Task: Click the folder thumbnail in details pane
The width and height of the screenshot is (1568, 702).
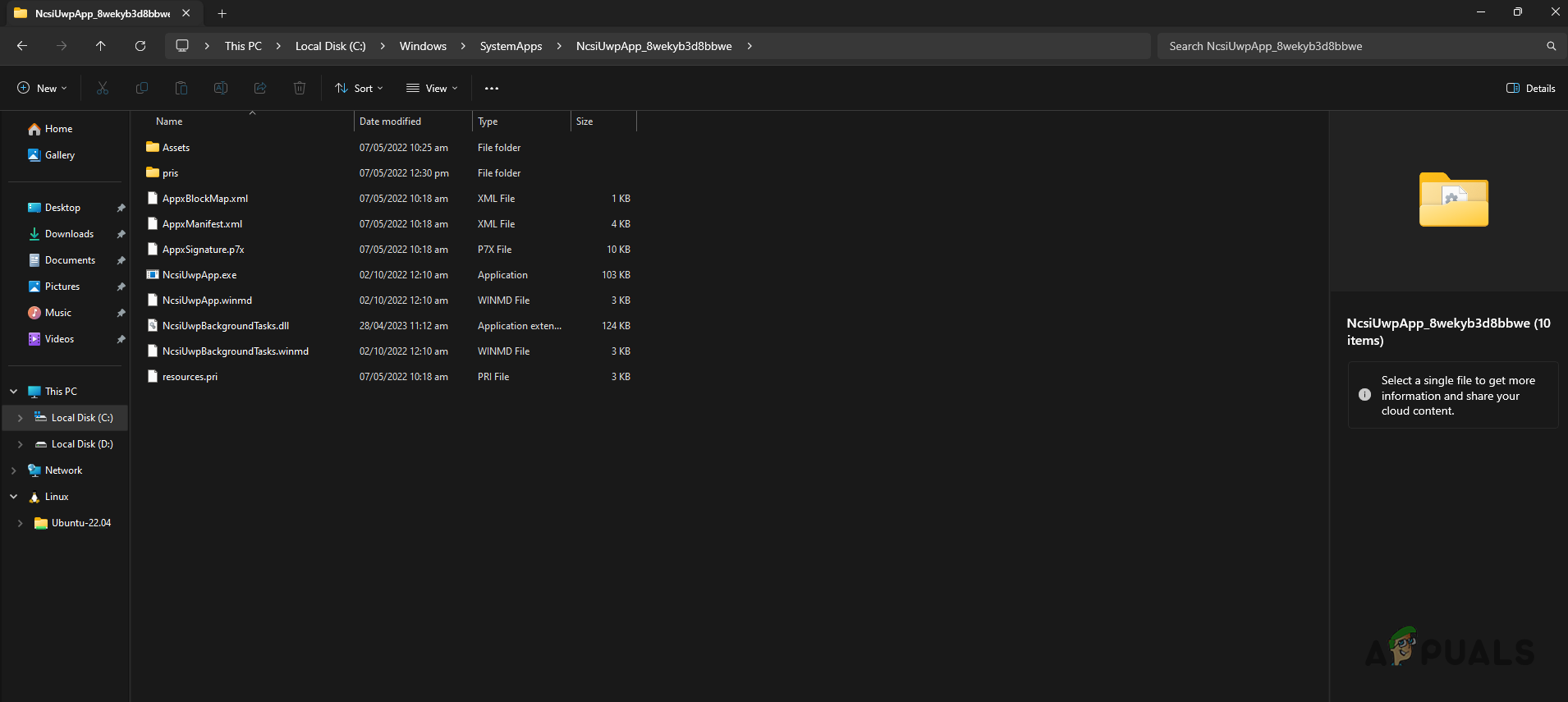Action: [x=1453, y=200]
